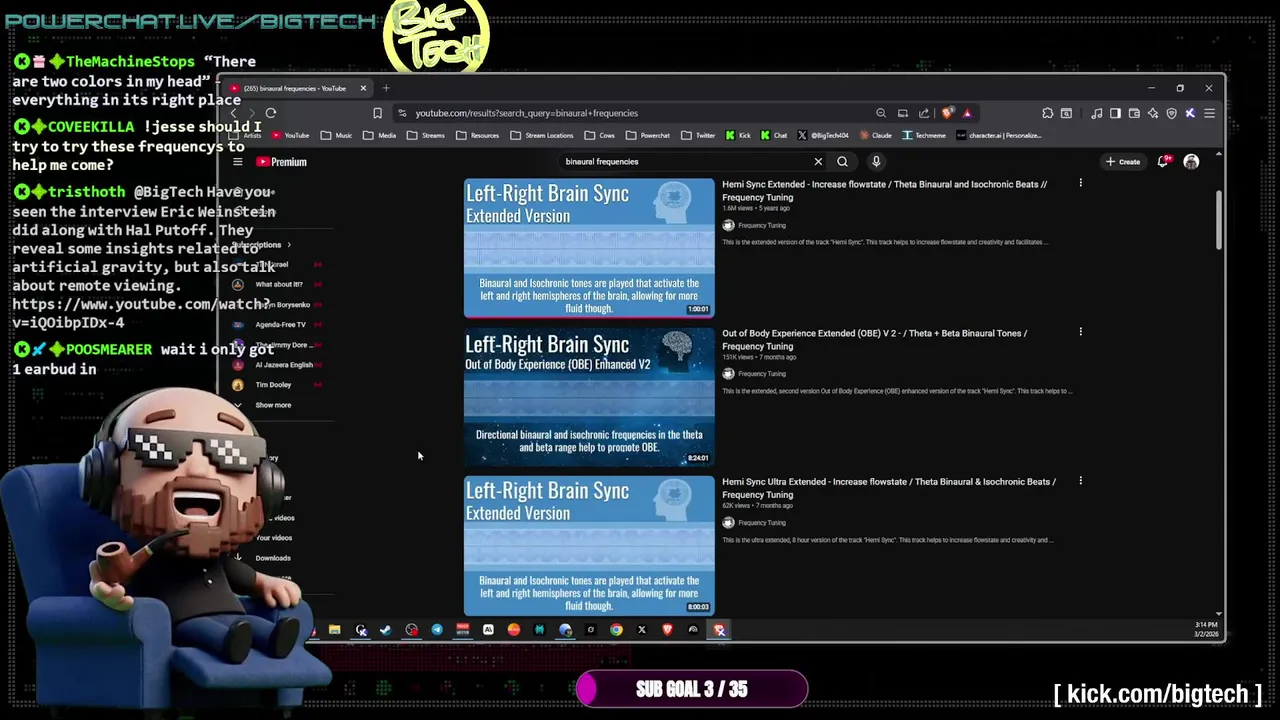Open the Claude bookmark
1280x720 pixels.
click(x=875, y=135)
